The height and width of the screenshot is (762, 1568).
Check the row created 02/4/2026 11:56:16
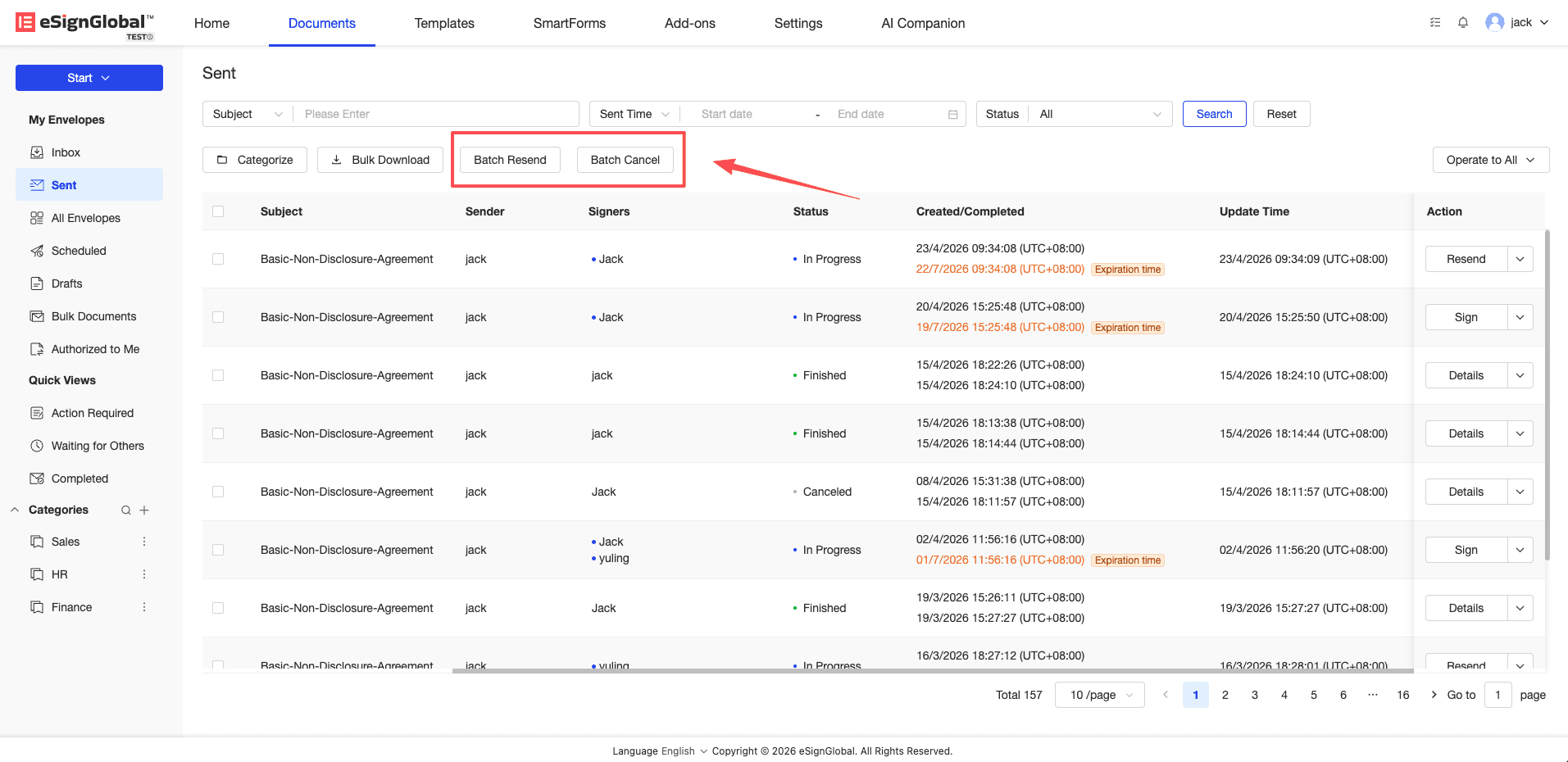(x=218, y=550)
